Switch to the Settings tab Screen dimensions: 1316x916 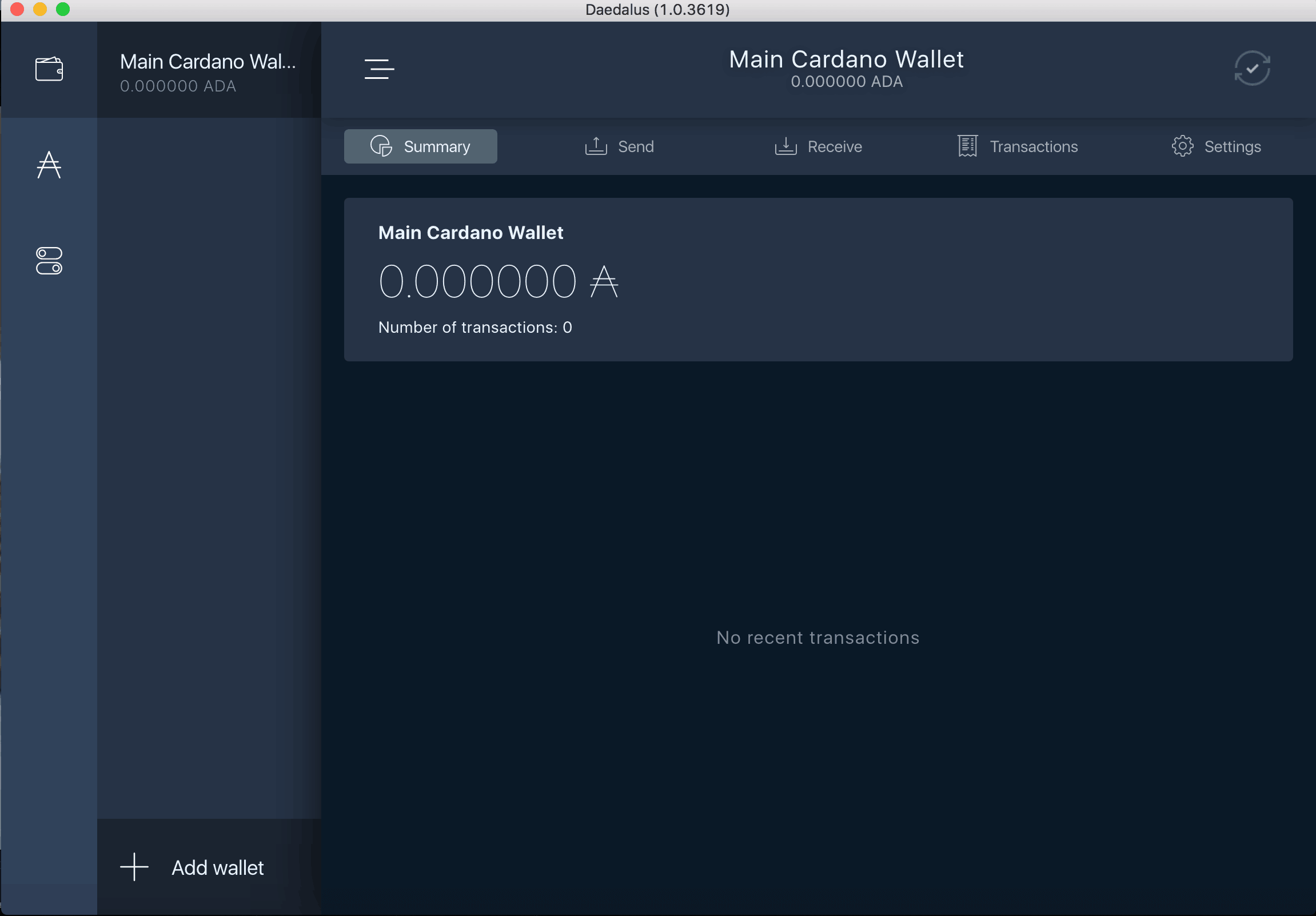tap(1216, 146)
